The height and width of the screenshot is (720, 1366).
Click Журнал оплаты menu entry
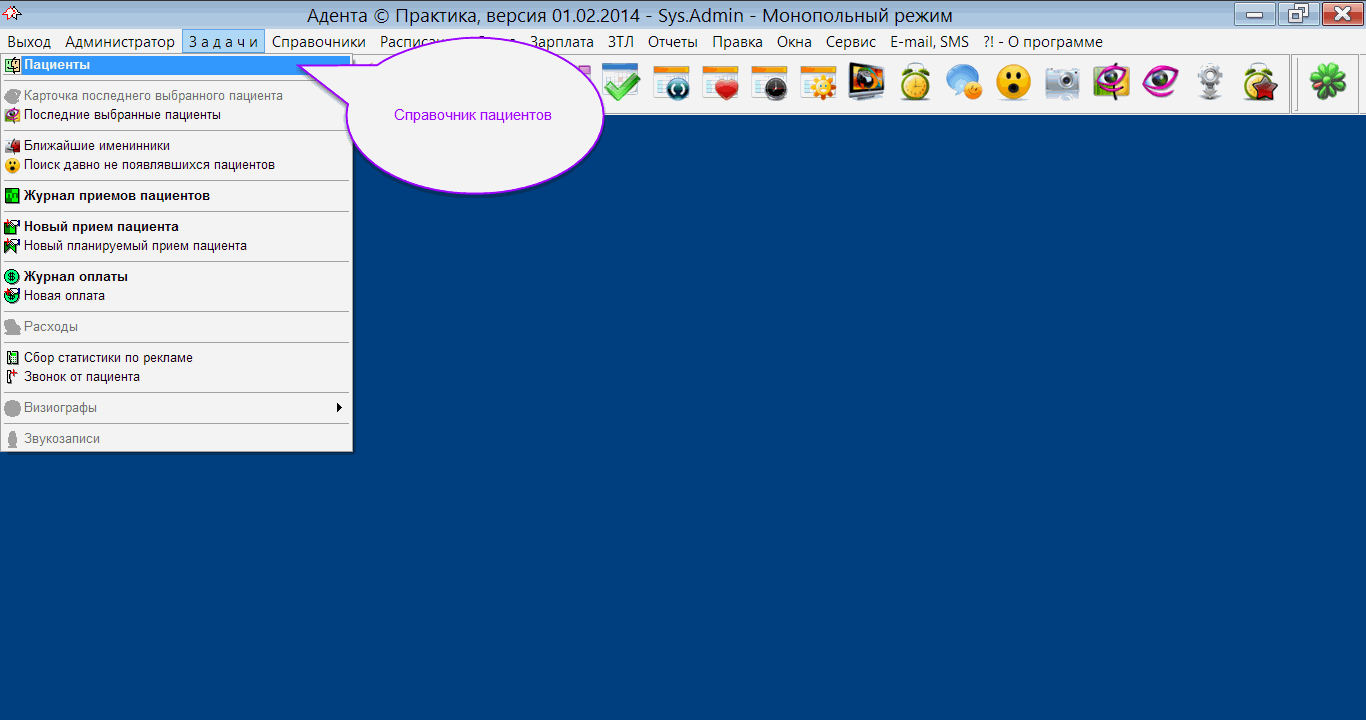point(76,277)
